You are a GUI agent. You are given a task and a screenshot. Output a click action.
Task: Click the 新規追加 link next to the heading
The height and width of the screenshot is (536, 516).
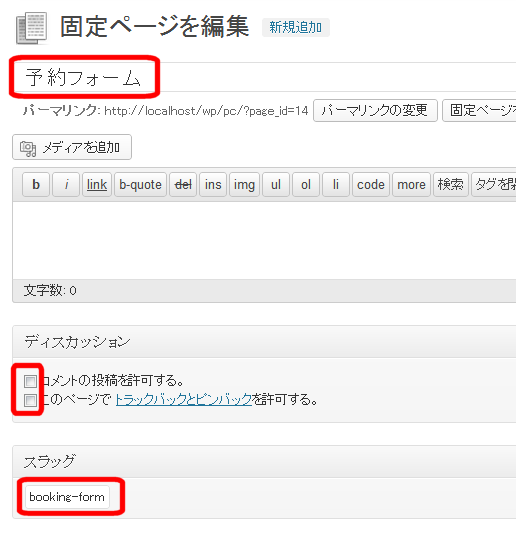coord(295,27)
